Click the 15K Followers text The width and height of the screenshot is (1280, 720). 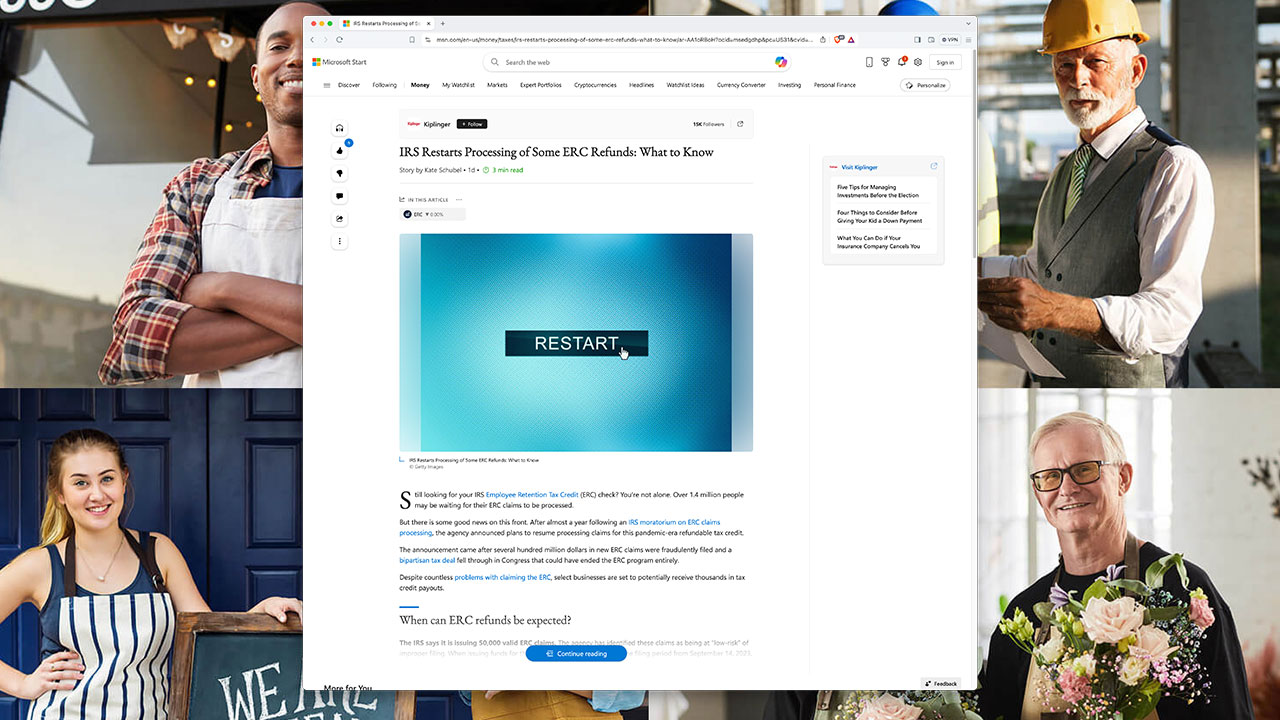[x=708, y=124]
